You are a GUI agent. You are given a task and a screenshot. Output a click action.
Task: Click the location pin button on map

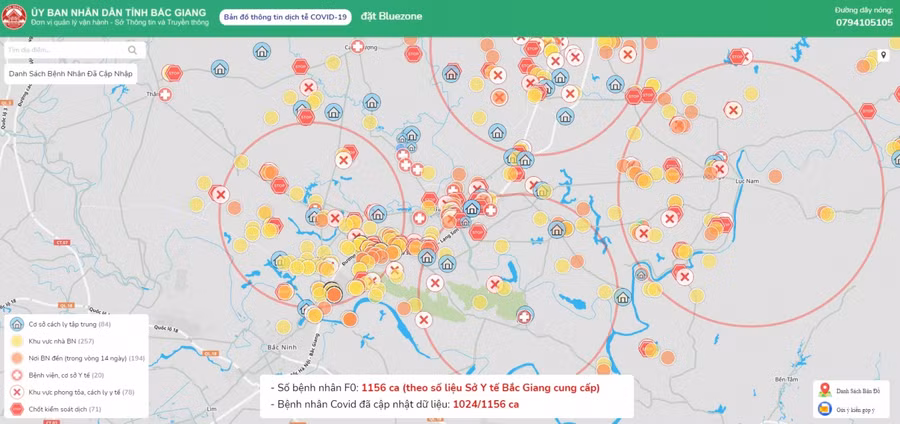pyautogui.click(x=883, y=55)
